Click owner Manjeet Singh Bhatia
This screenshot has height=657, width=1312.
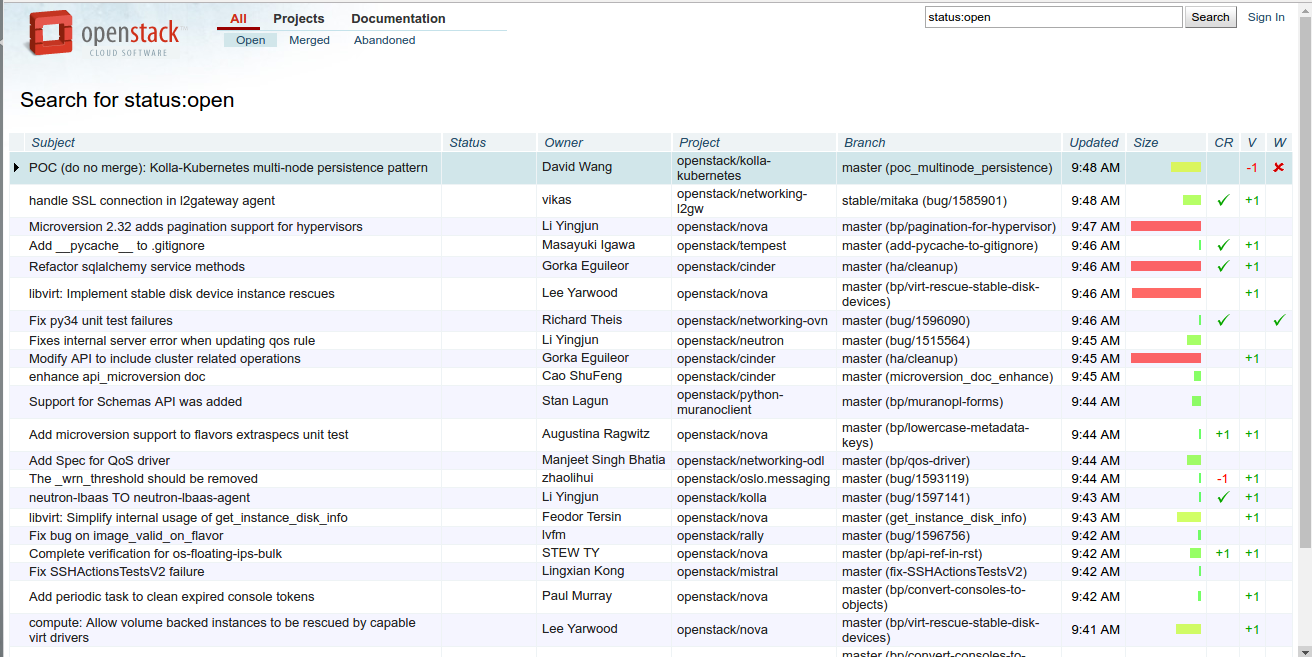tap(603, 459)
